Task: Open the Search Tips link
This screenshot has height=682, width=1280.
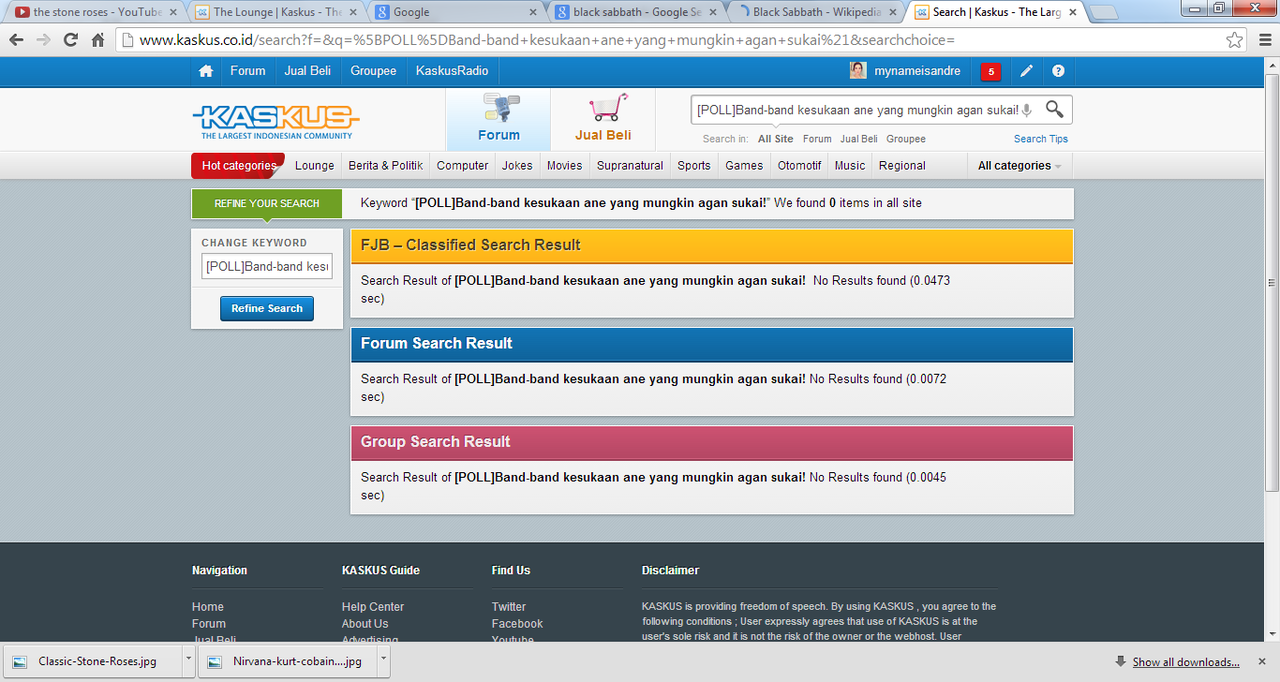Action: tap(1041, 139)
